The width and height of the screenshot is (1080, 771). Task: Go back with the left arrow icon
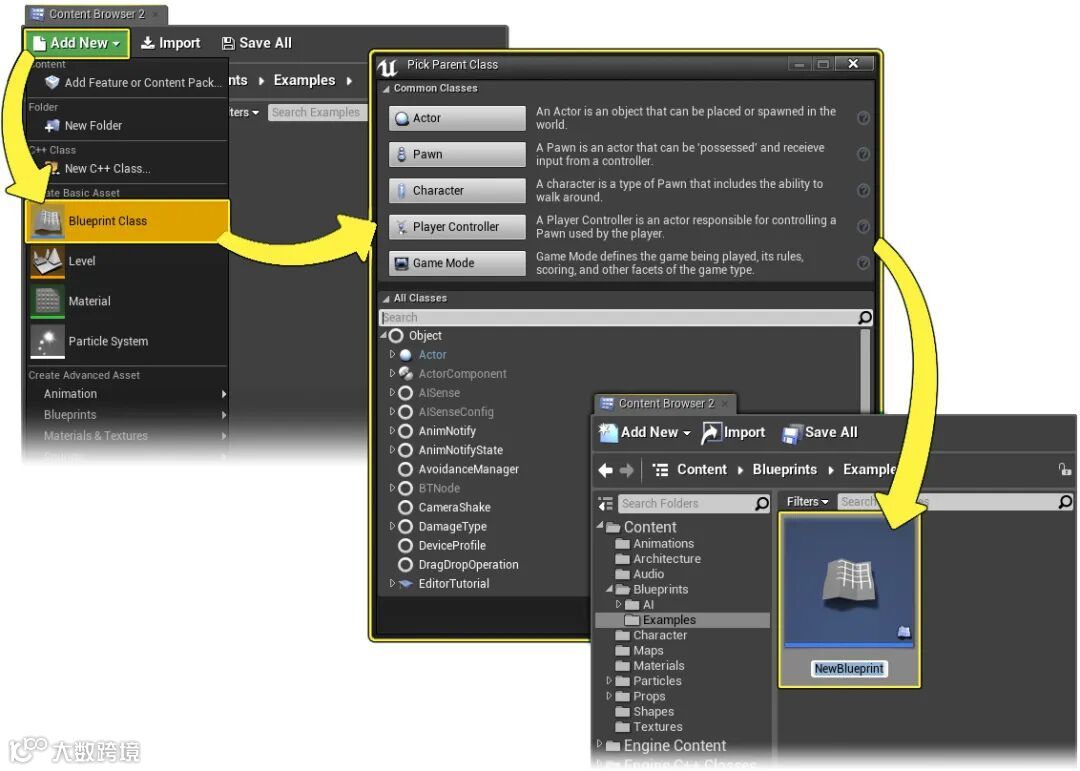[605, 470]
